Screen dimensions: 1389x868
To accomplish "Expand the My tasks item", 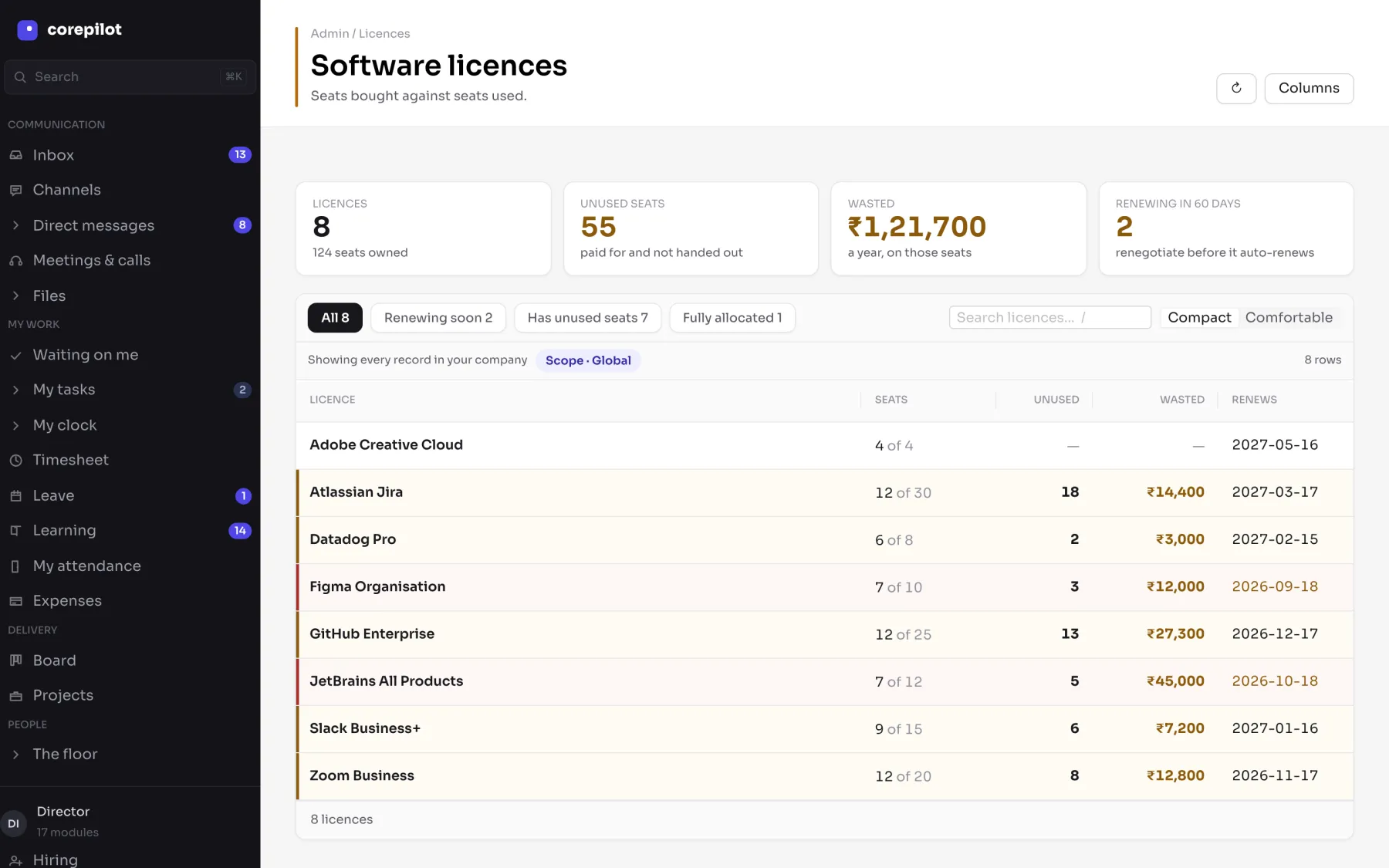I will click(x=15, y=390).
